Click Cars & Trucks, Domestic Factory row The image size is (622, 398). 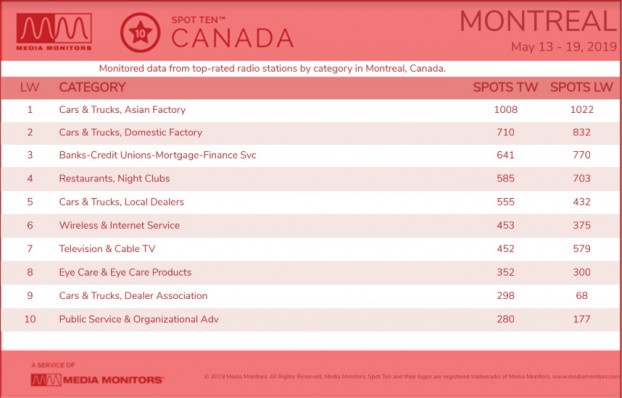(x=311, y=133)
